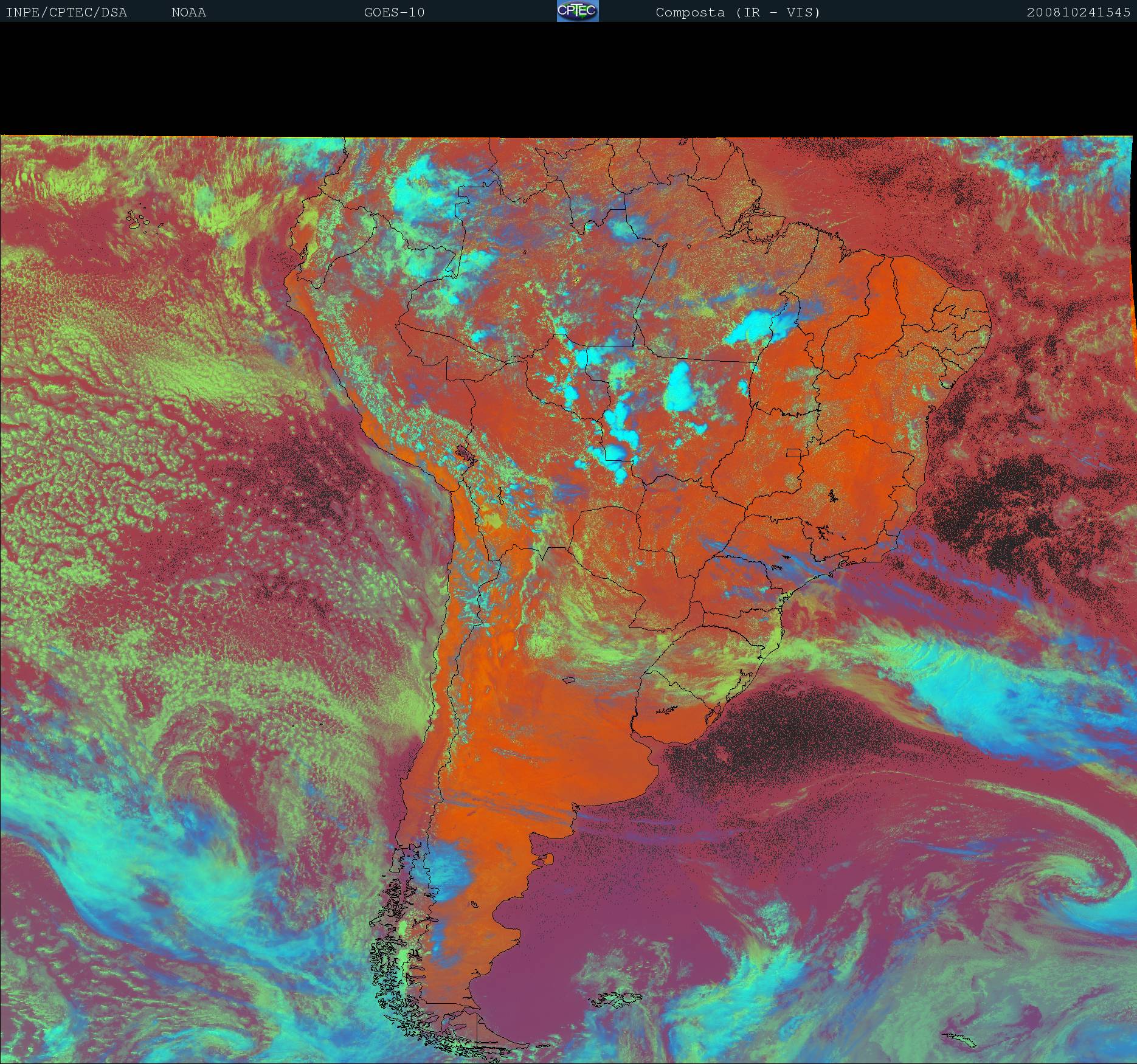The image size is (1137, 1064).
Task: Click the CPTEC logo in the header
Action: point(578,11)
